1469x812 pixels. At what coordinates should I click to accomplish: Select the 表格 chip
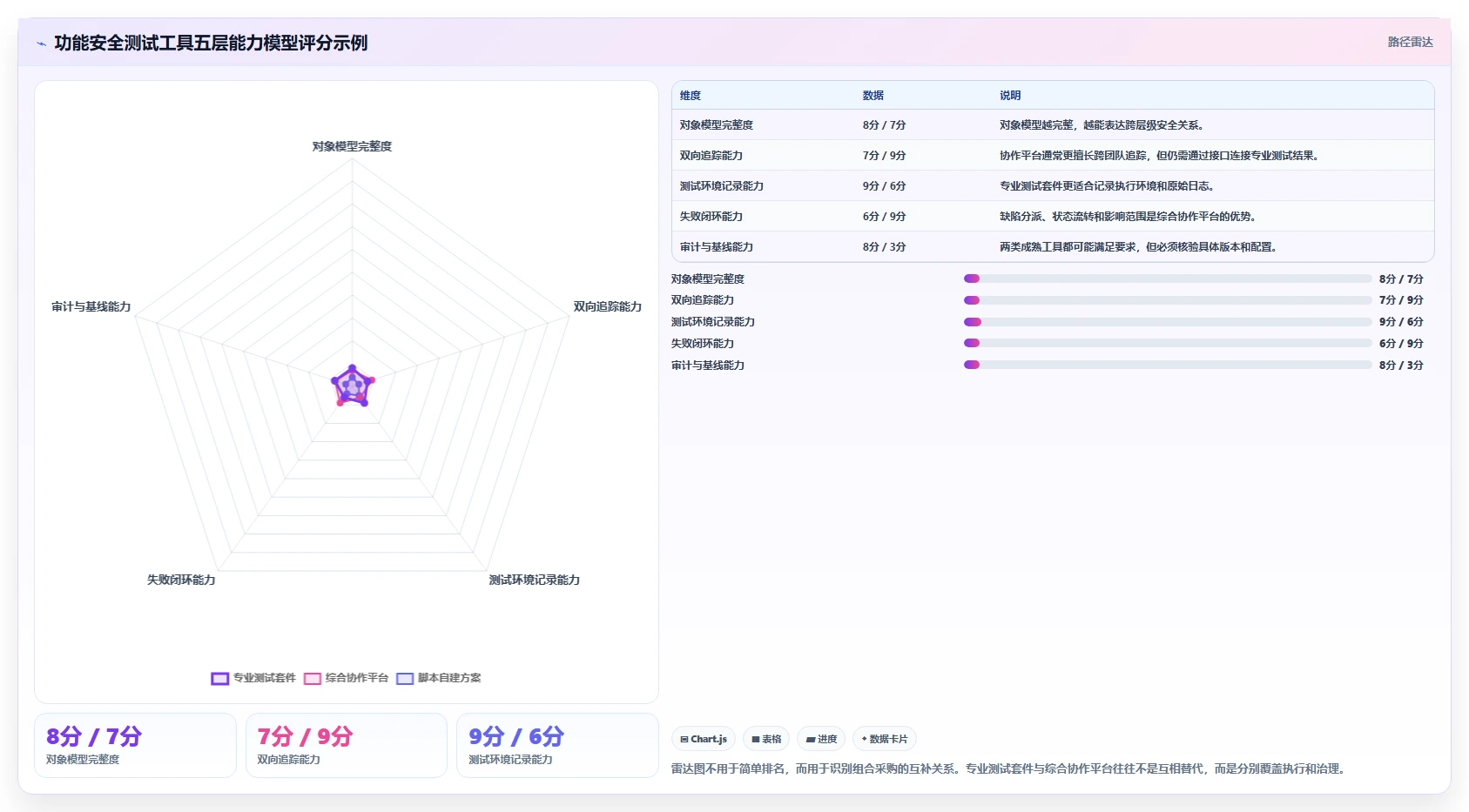click(766, 739)
